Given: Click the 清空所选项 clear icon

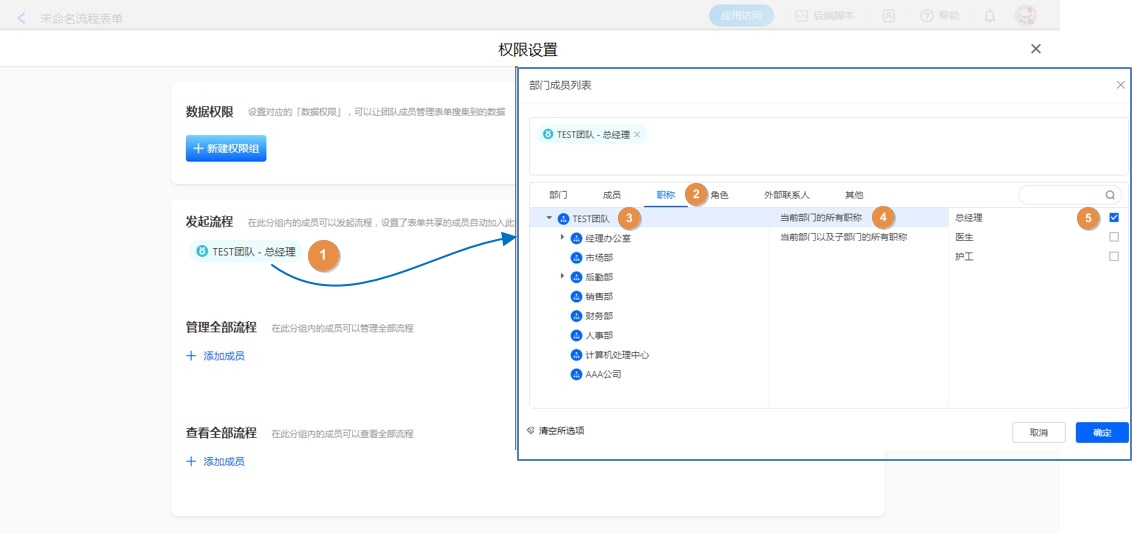Looking at the screenshot, I should [x=531, y=430].
